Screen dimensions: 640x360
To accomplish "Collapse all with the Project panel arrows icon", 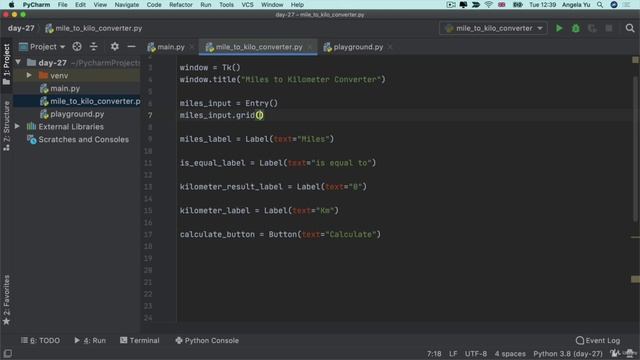I will [x=94, y=47].
